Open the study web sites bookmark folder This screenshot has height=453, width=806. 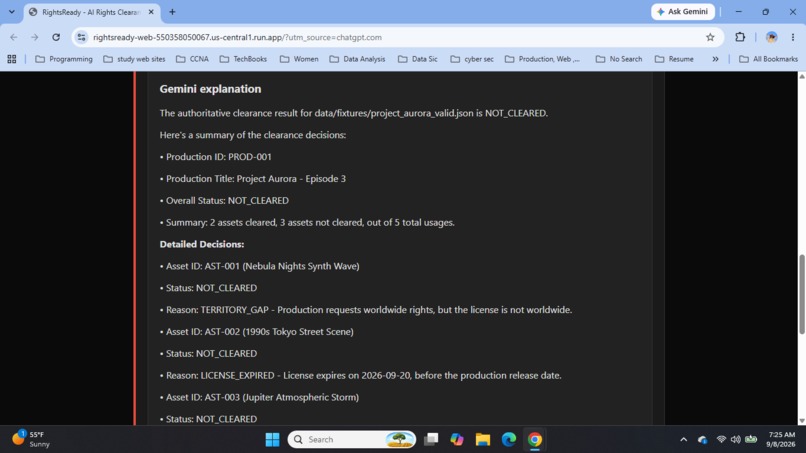pos(134,59)
